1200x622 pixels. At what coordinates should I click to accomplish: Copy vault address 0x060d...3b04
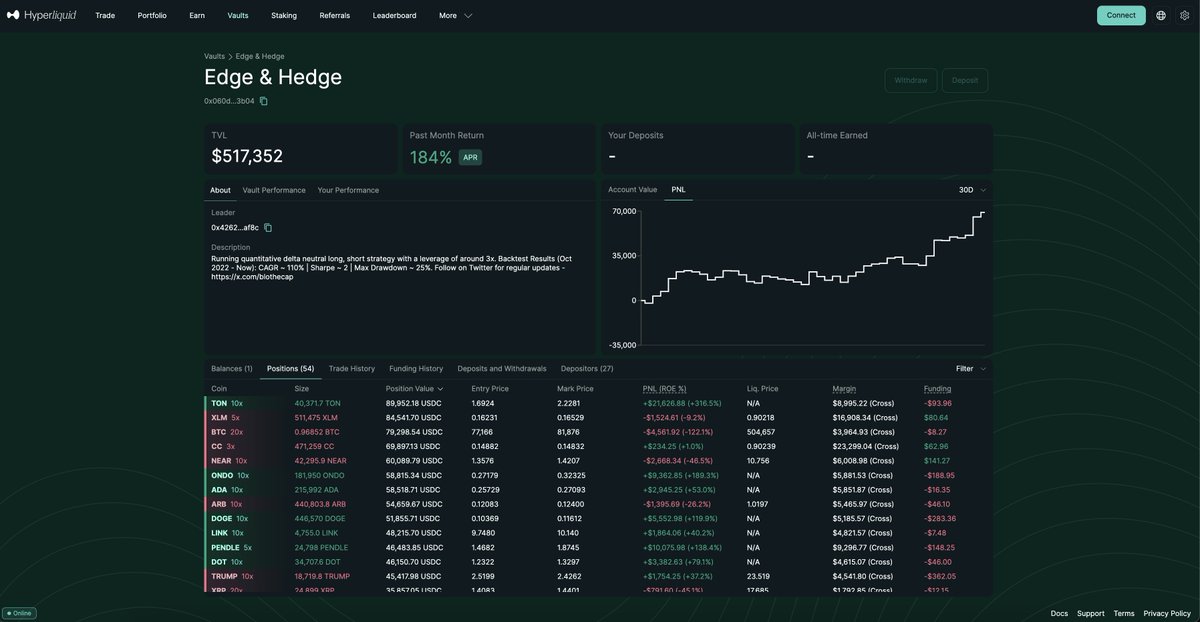[264, 101]
